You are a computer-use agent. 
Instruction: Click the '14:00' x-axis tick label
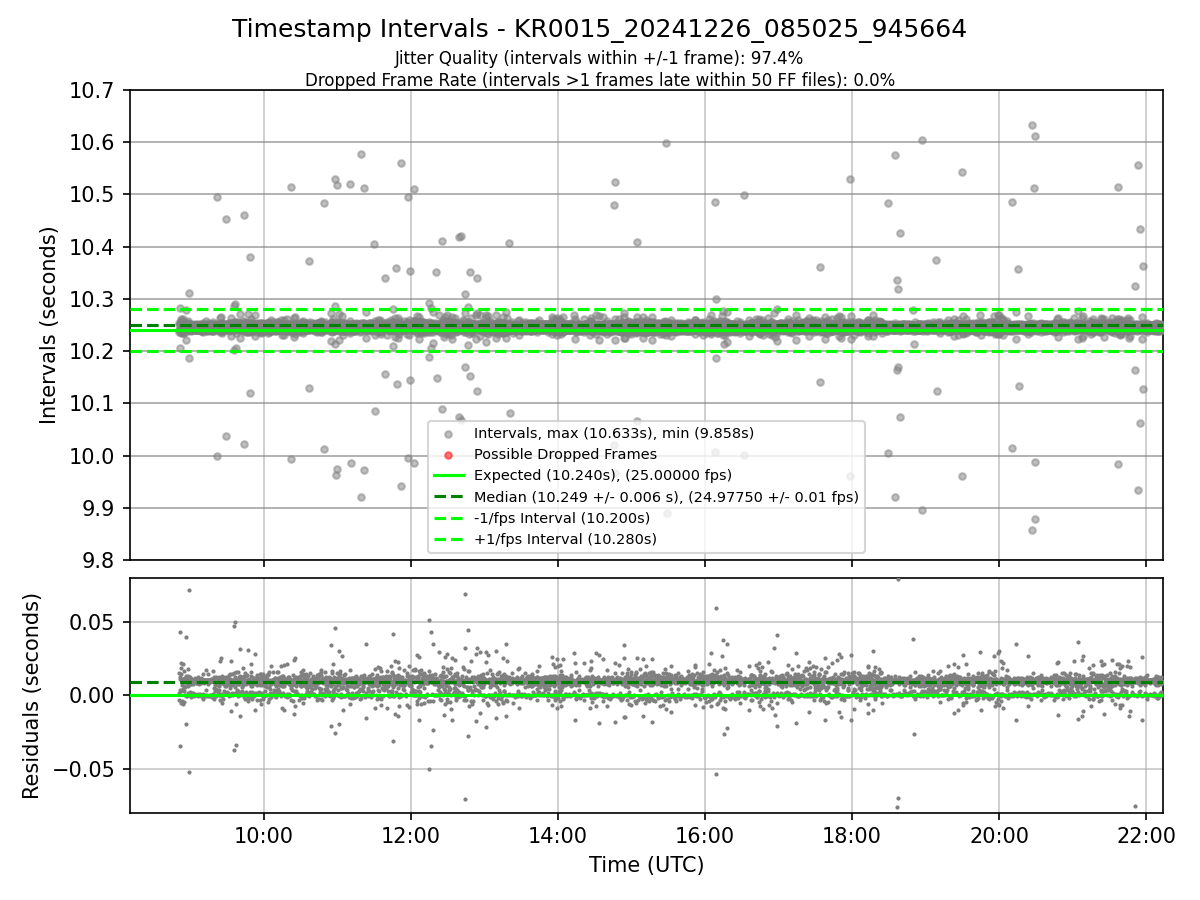point(558,836)
